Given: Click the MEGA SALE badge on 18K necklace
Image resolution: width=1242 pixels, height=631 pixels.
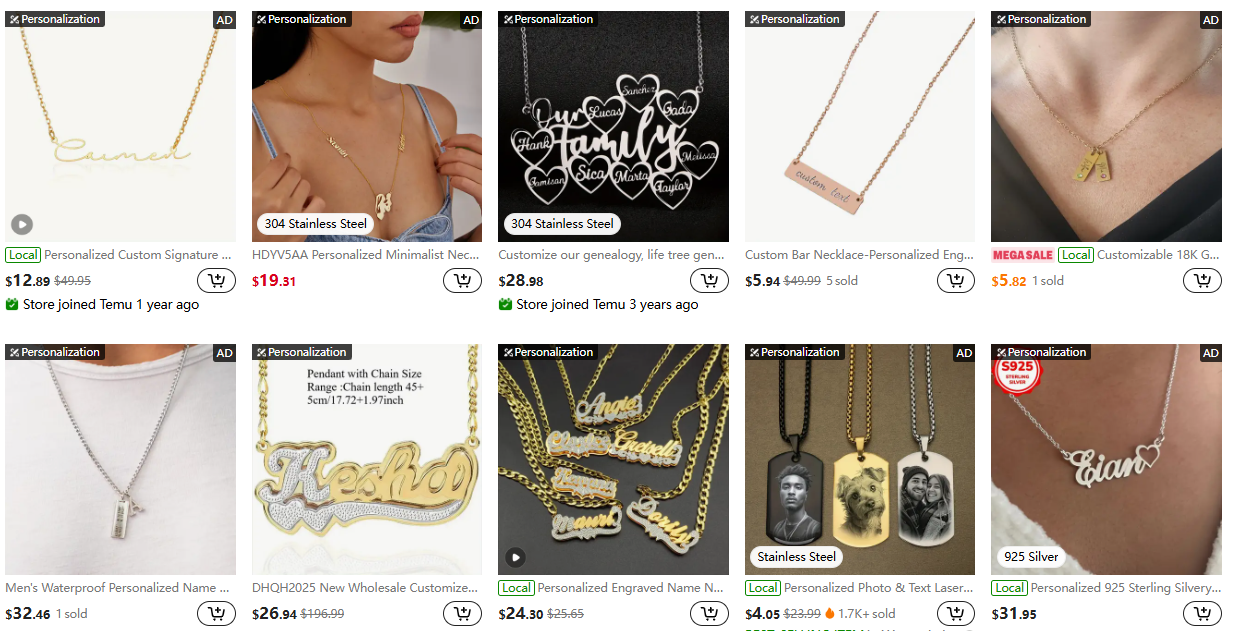Looking at the screenshot, I should pos(1022,255).
